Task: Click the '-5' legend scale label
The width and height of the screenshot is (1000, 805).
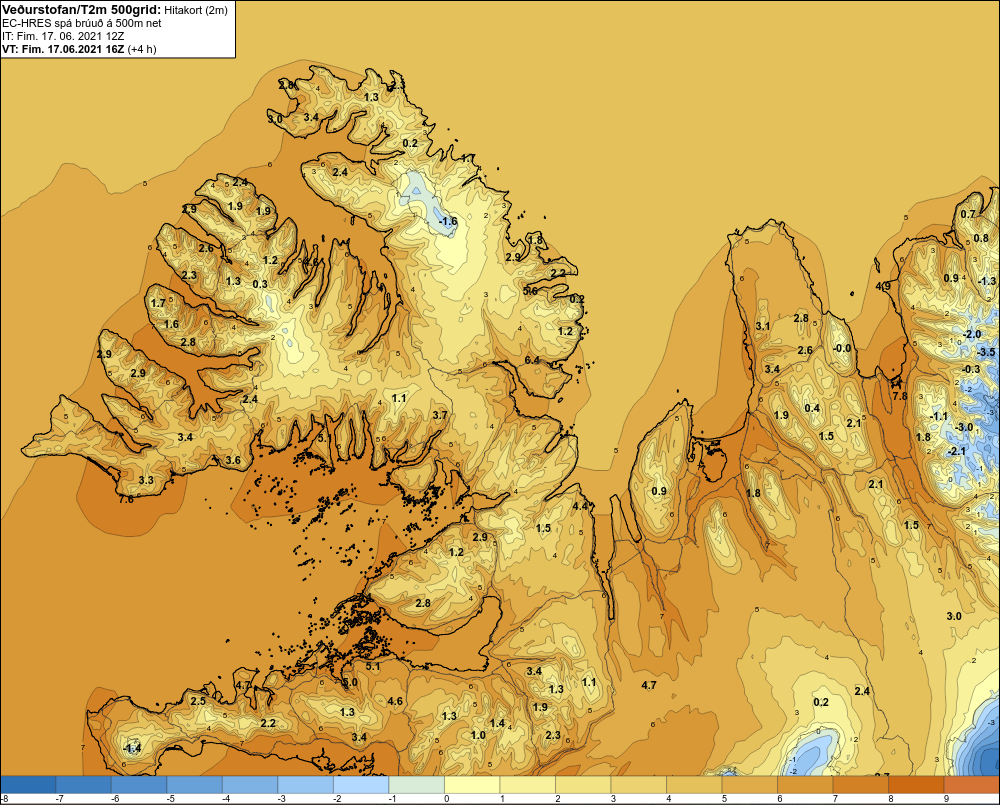Action: 170,799
